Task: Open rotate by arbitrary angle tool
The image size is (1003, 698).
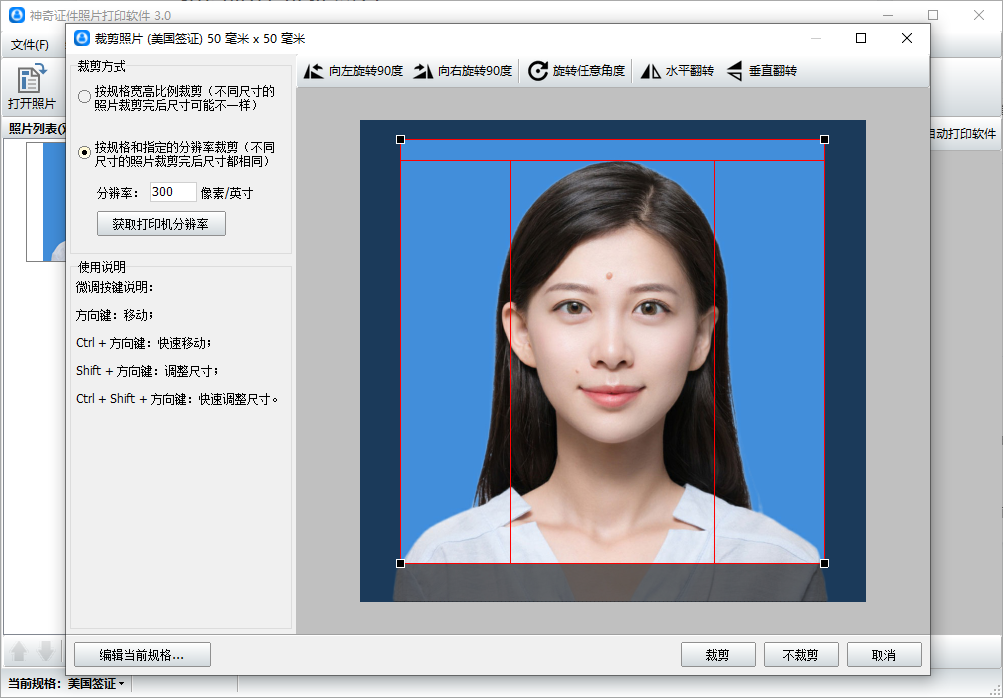Action: click(577, 71)
